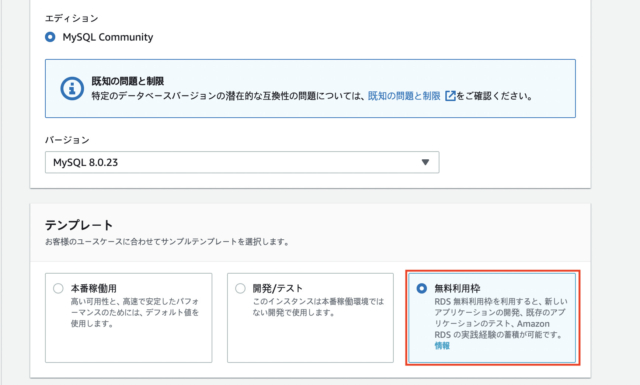Click the dropdown arrow in the バージョン field

(x=425, y=162)
